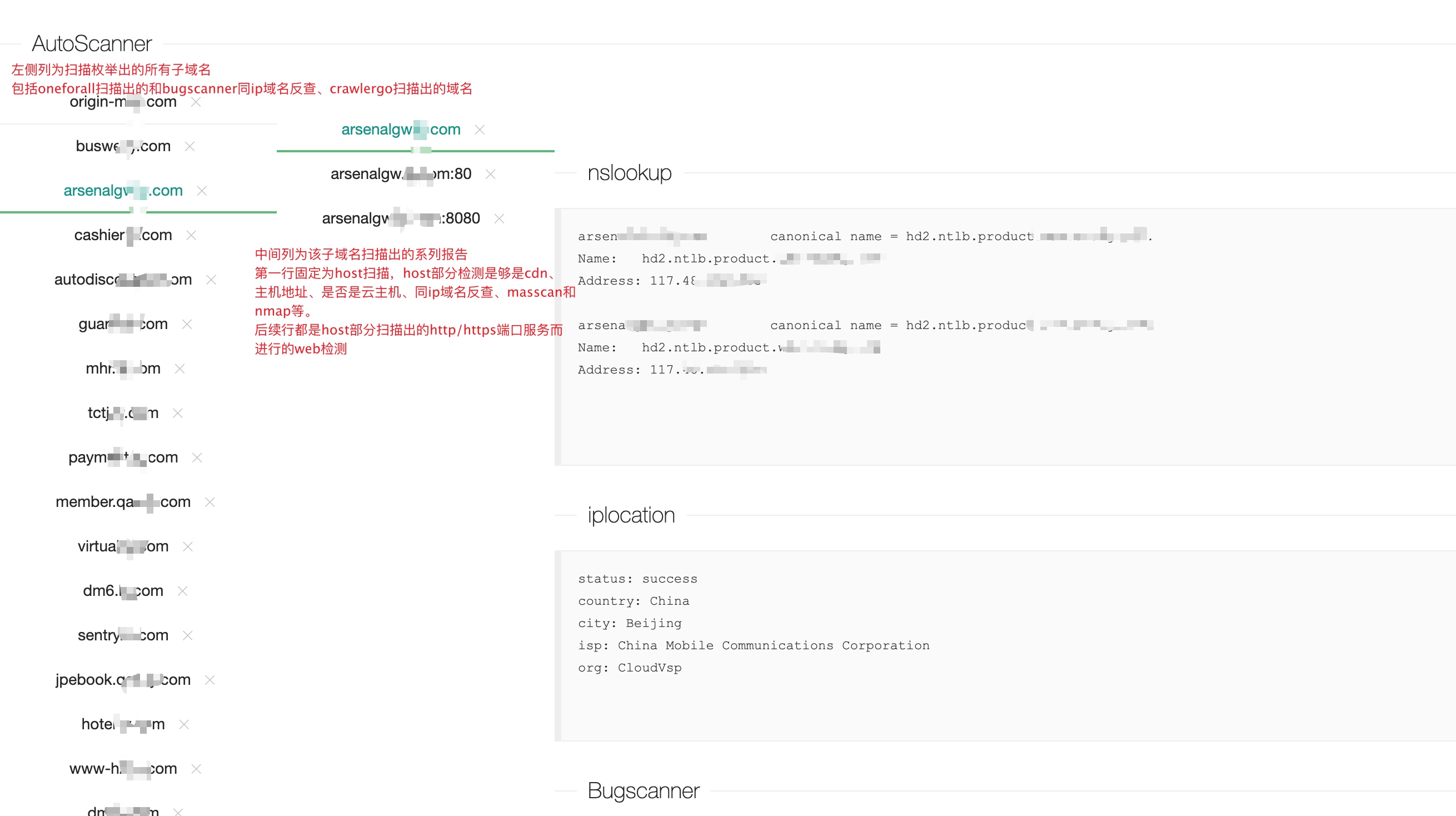
Task: Close the buswe...com tab with X icon
Action: (x=190, y=146)
